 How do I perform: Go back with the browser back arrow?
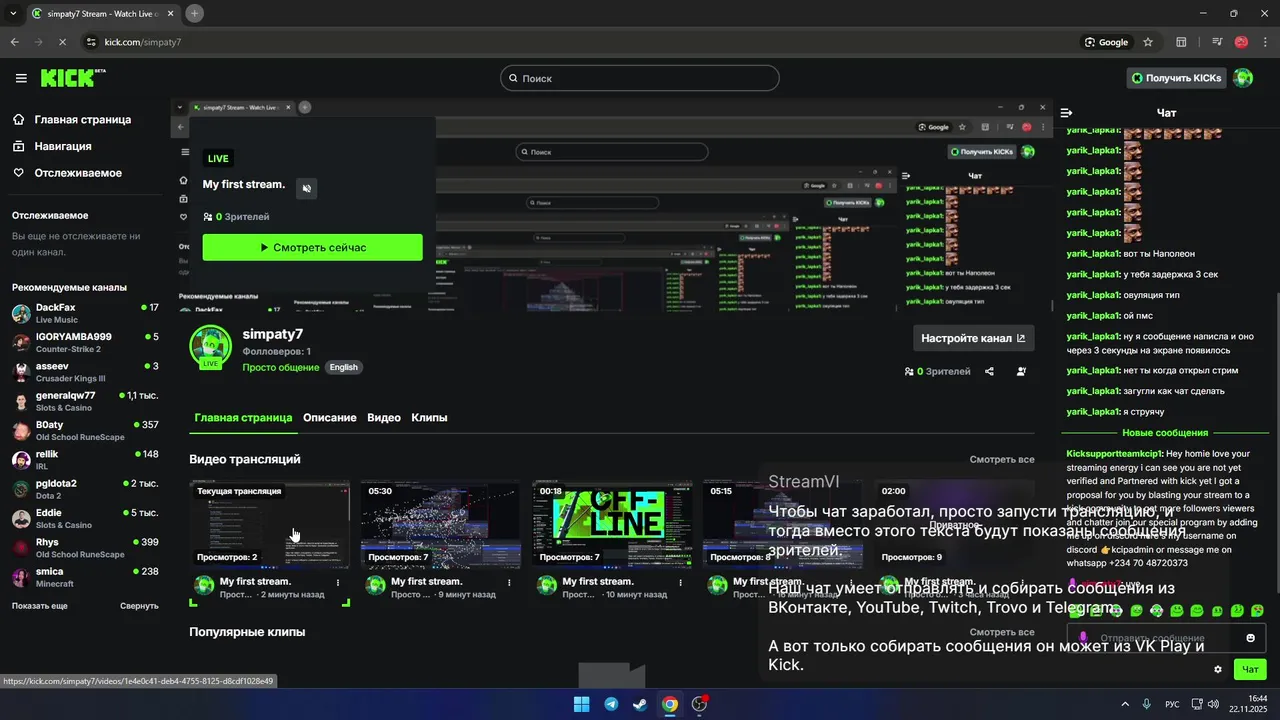tap(14, 42)
